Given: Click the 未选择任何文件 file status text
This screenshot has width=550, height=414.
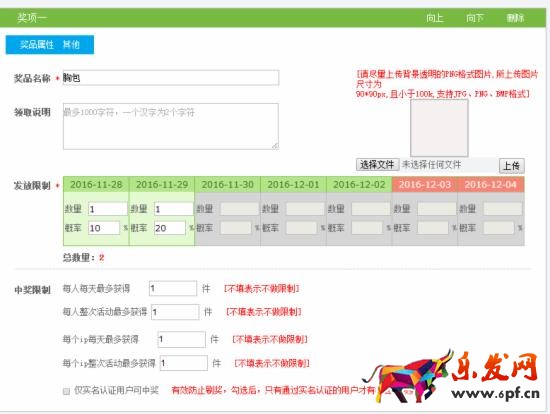Looking at the screenshot, I should (x=431, y=165).
